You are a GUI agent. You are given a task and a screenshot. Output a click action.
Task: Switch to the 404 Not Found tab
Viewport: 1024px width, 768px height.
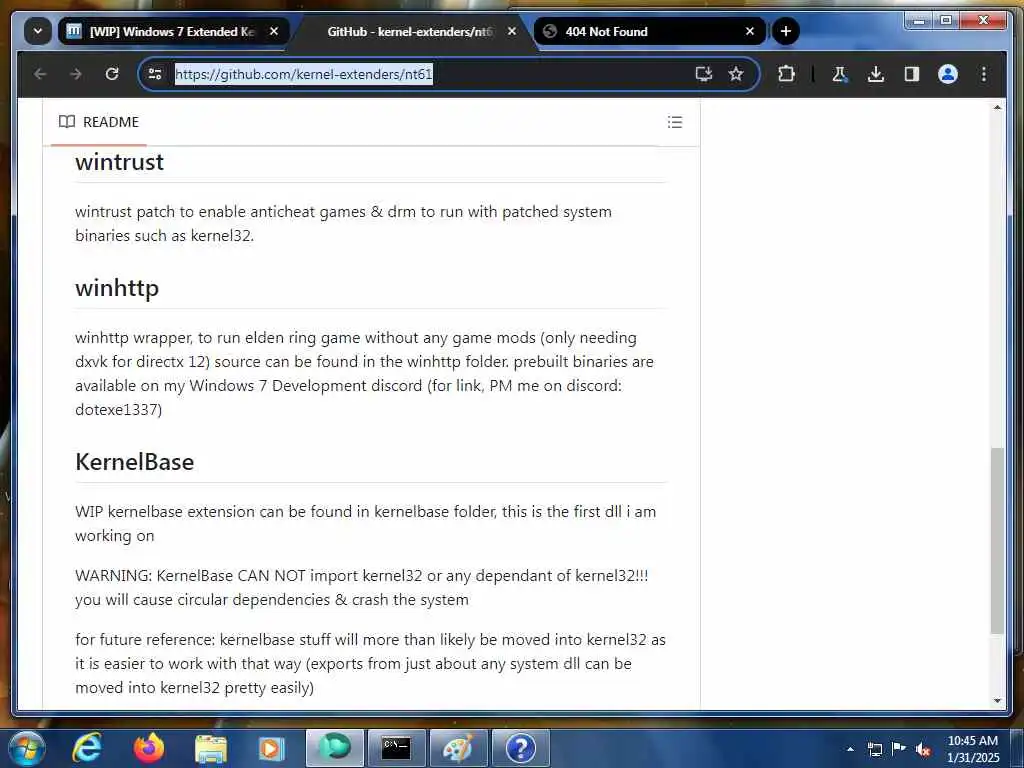(x=649, y=31)
